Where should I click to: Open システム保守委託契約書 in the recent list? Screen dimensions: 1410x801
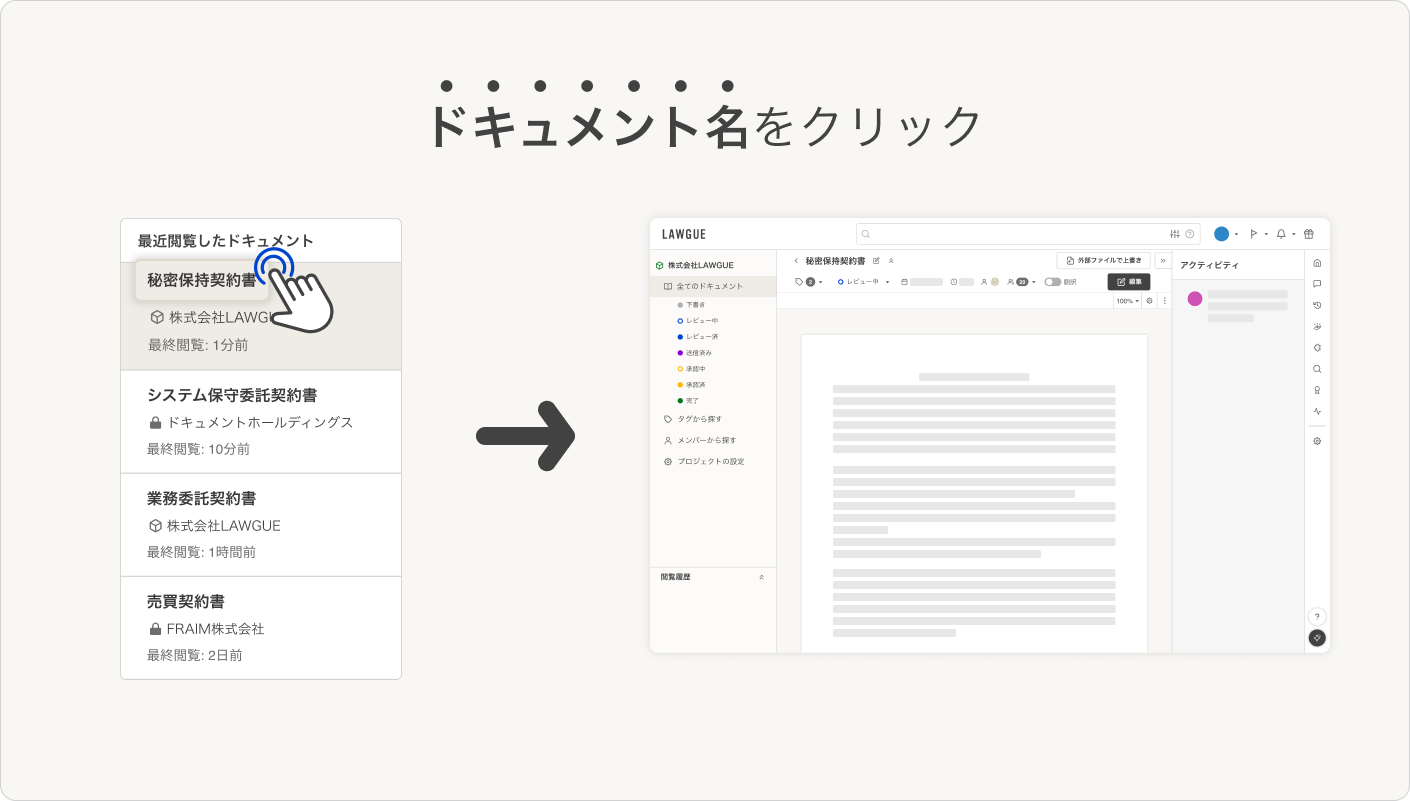coord(232,395)
